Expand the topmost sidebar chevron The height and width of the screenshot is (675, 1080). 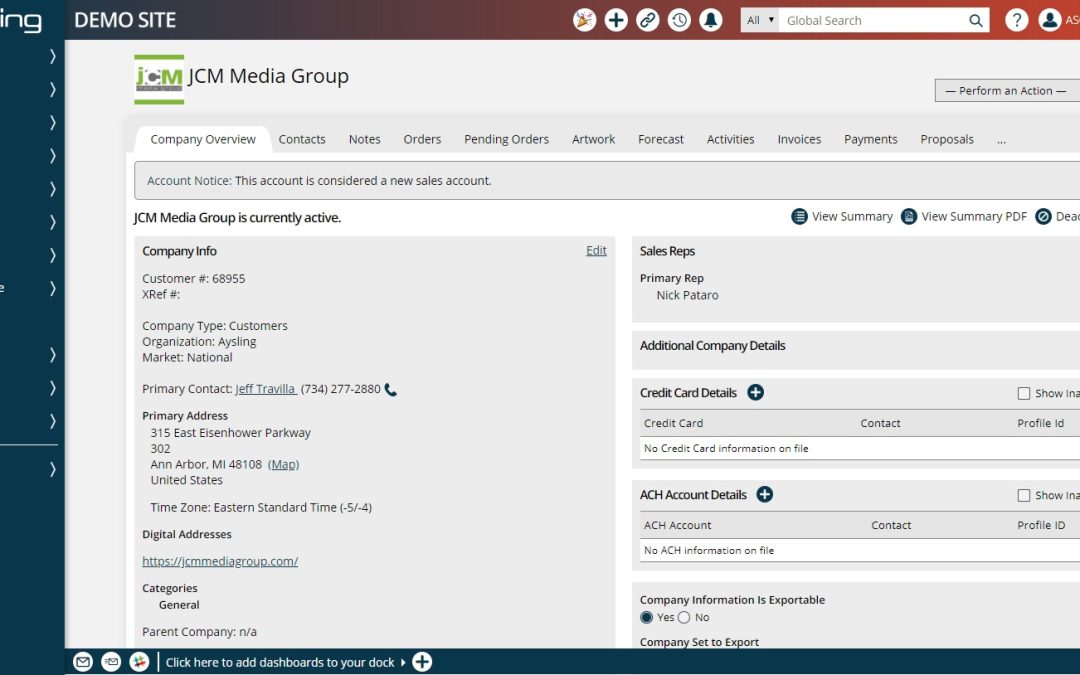click(x=52, y=56)
